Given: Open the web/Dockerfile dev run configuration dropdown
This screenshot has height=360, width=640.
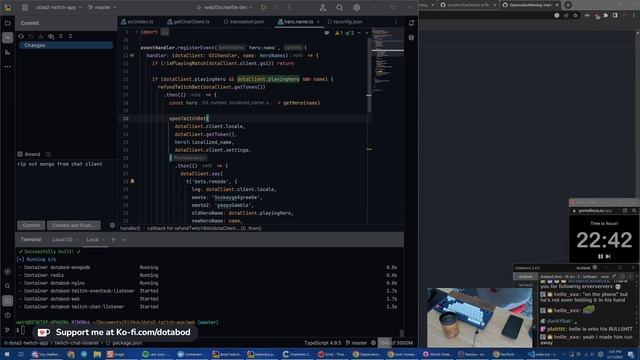Looking at the screenshot, I should click(x=224, y=7).
